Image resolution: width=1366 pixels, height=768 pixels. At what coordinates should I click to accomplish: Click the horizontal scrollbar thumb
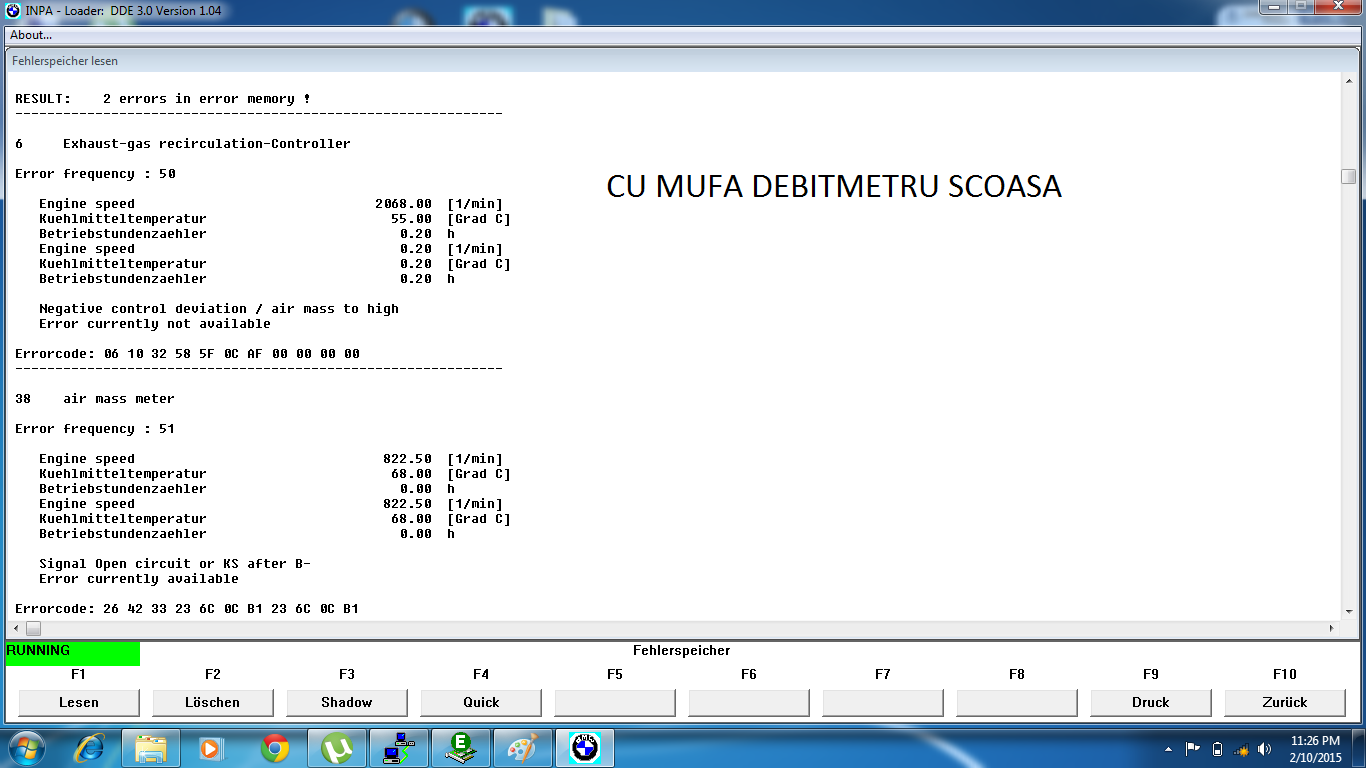click(33, 629)
